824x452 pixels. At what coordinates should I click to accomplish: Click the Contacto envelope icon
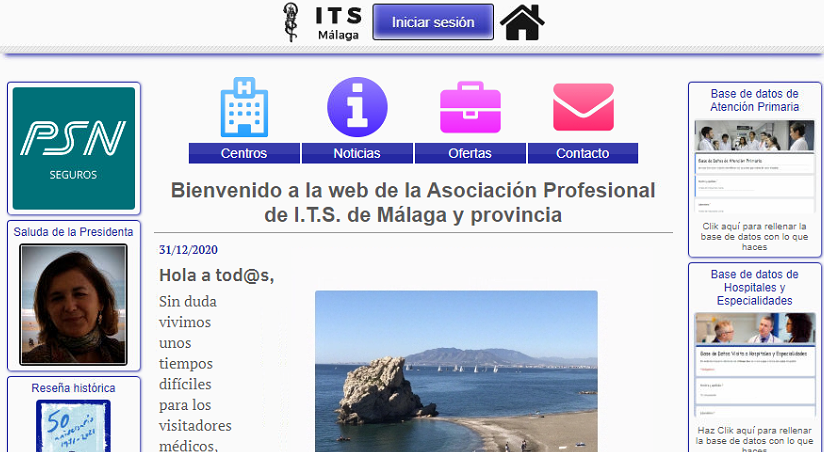583,107
